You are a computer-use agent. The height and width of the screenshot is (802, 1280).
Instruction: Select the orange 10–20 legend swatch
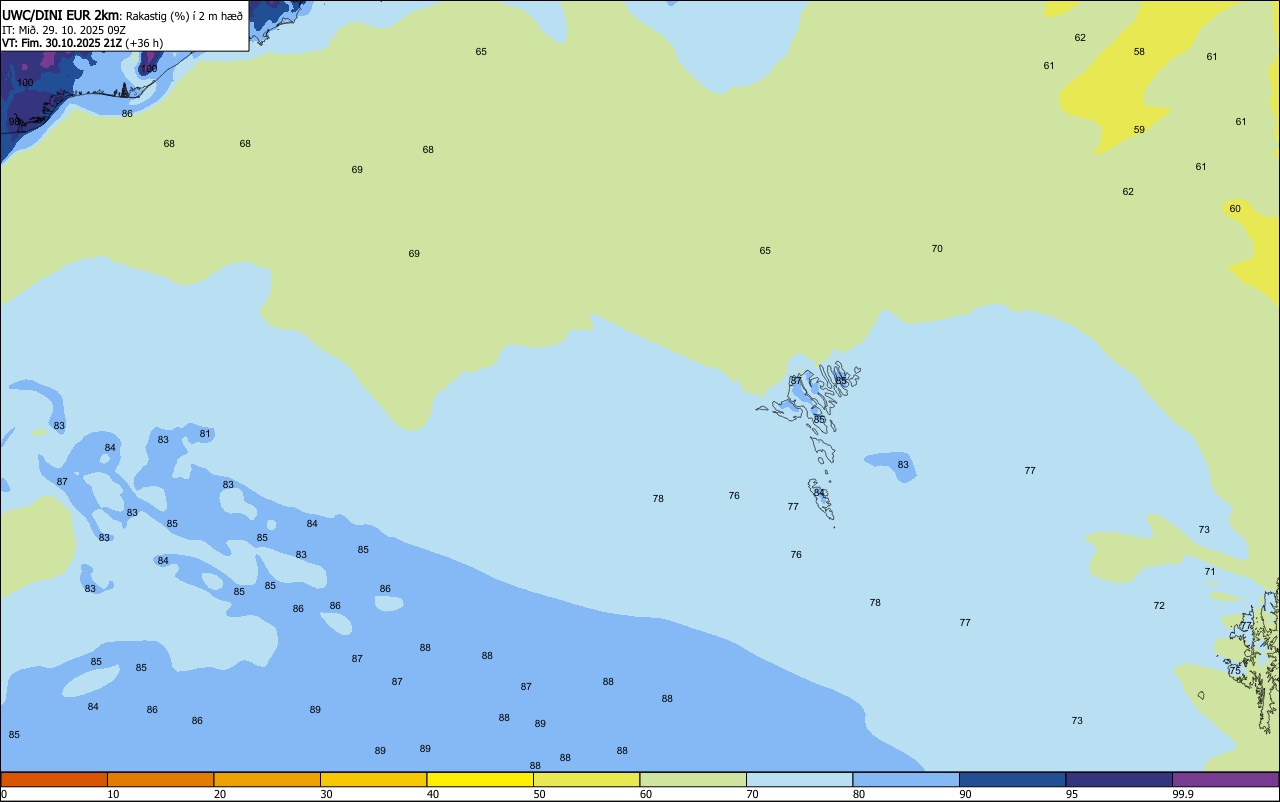click(160, 779)
